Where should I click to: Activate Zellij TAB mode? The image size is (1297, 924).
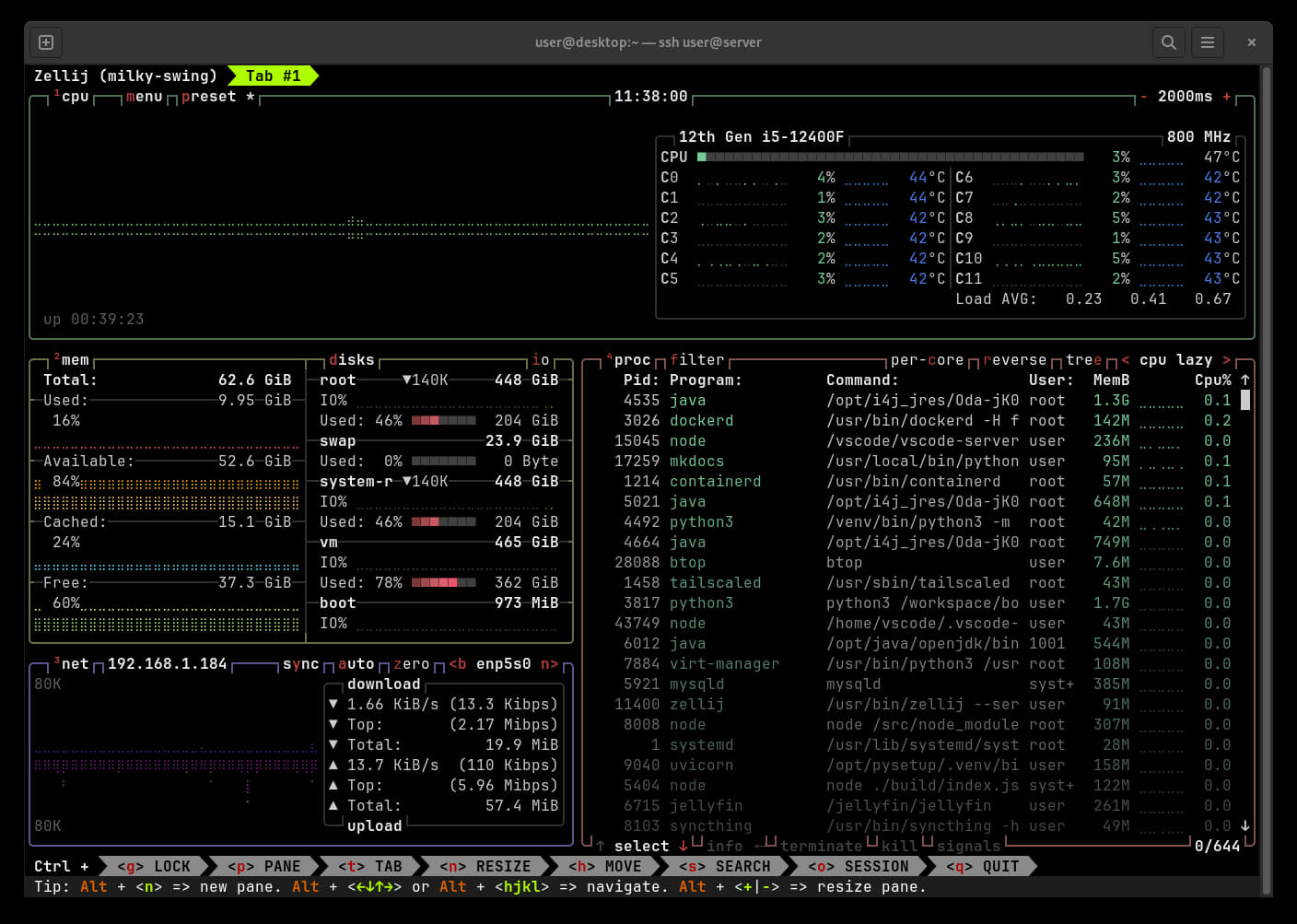(x=369, y=867)
